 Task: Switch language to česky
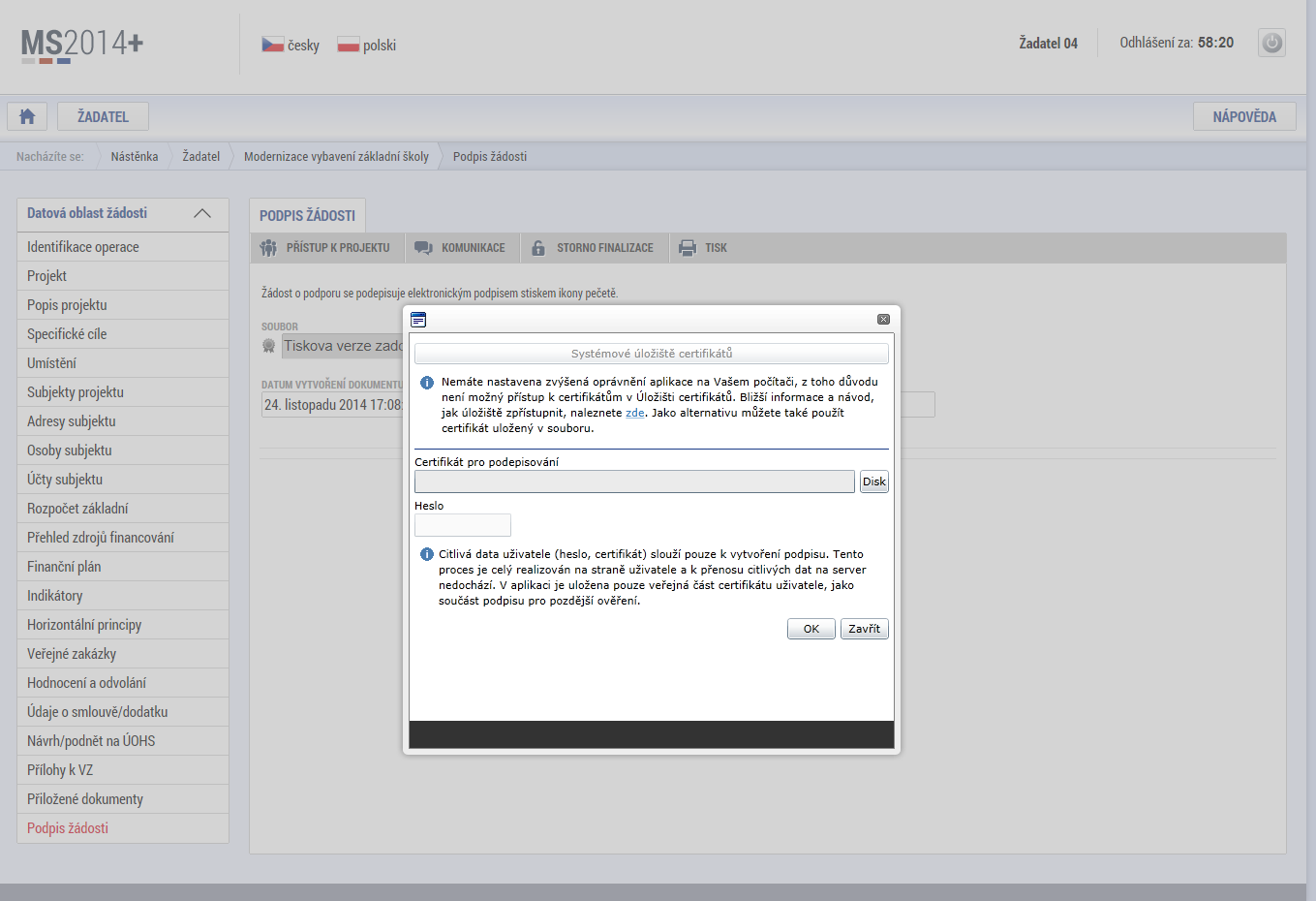(x=303, y=45)
